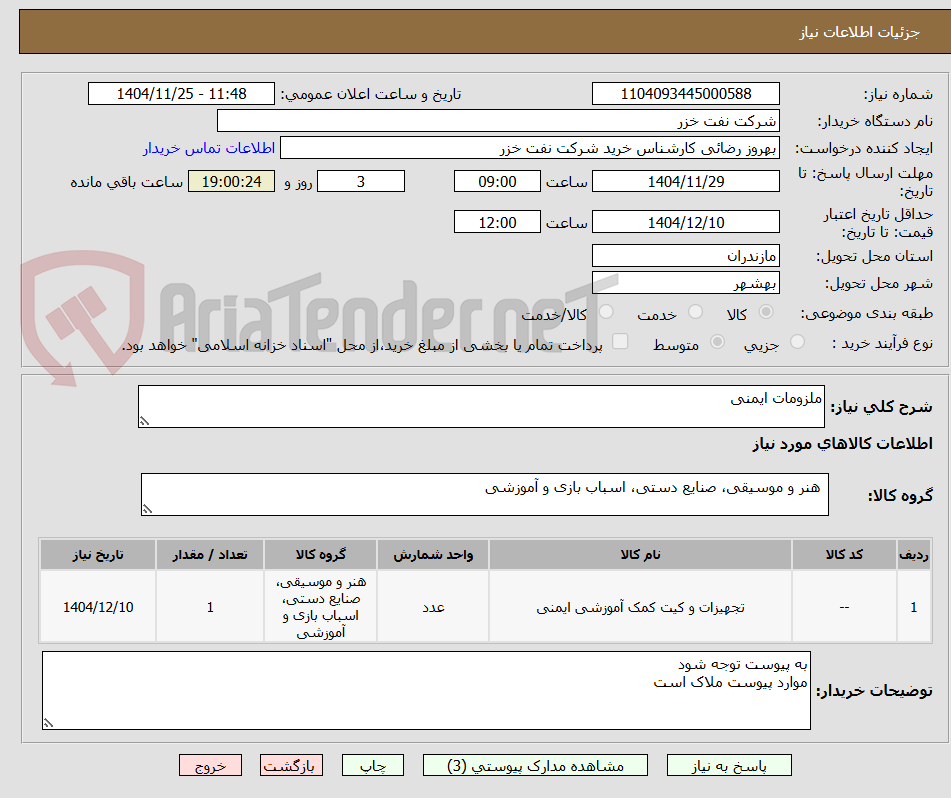The height and width of the screenshot is (798, 951).
Task: Open اطلاعات تماس خریدار link
Action: pyautogui.click(x=209, y=148)
